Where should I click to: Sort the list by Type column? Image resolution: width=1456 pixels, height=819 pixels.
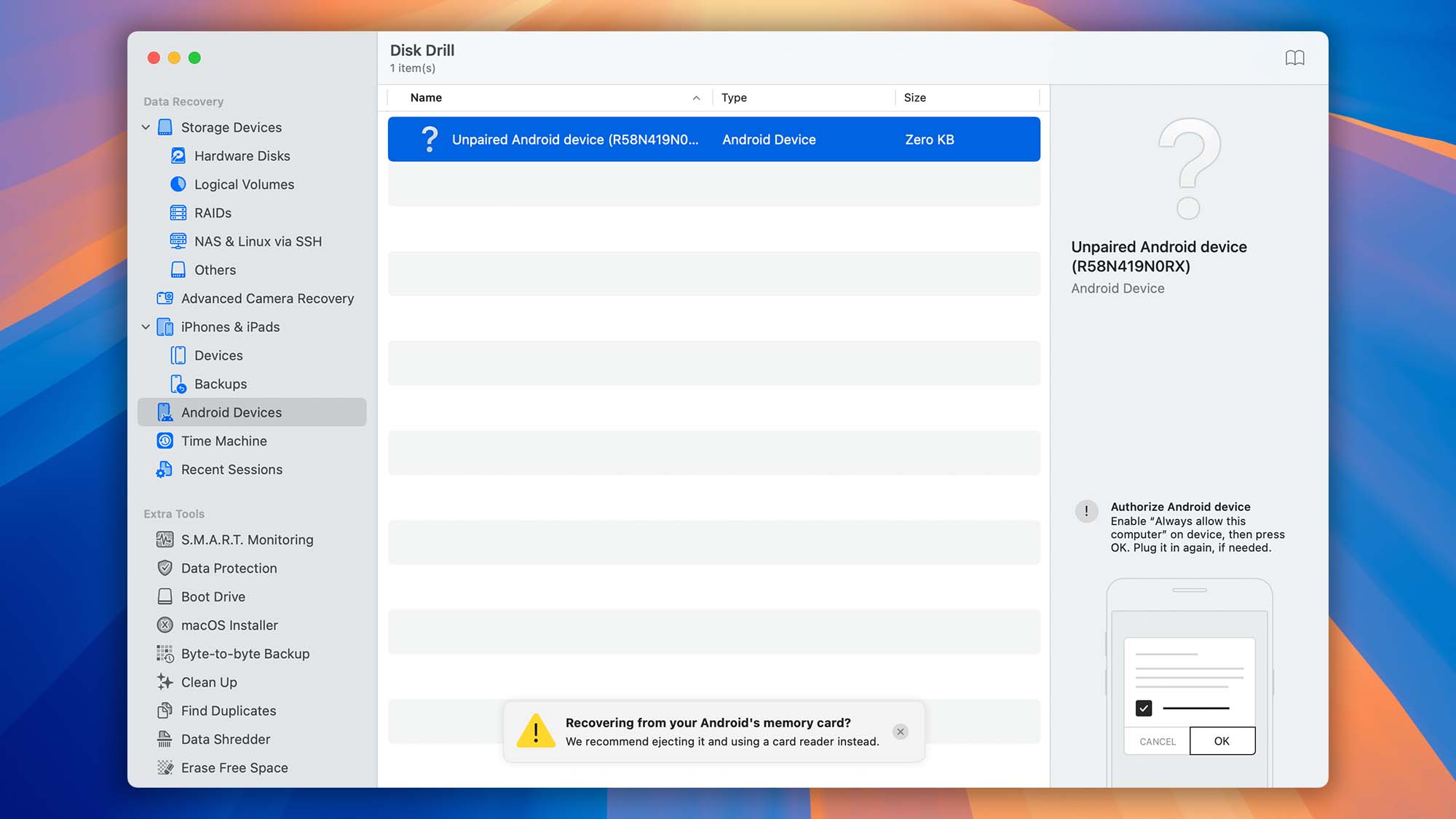pyautogui.click(x=804, y=98)
